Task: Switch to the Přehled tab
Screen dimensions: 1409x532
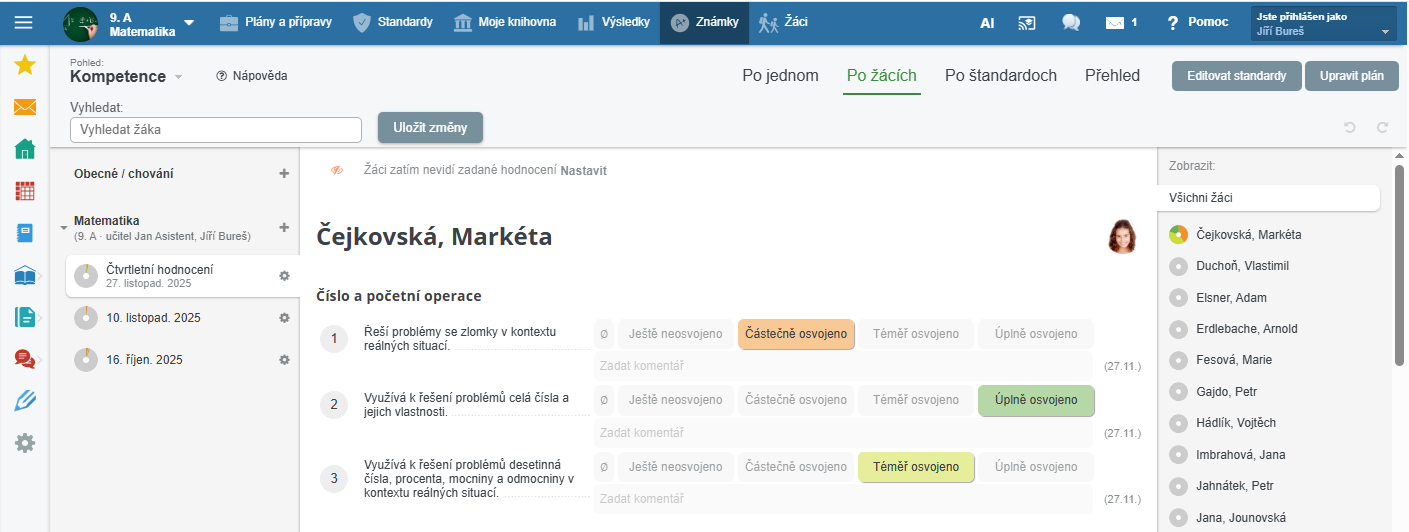Action: point(1112,76)
